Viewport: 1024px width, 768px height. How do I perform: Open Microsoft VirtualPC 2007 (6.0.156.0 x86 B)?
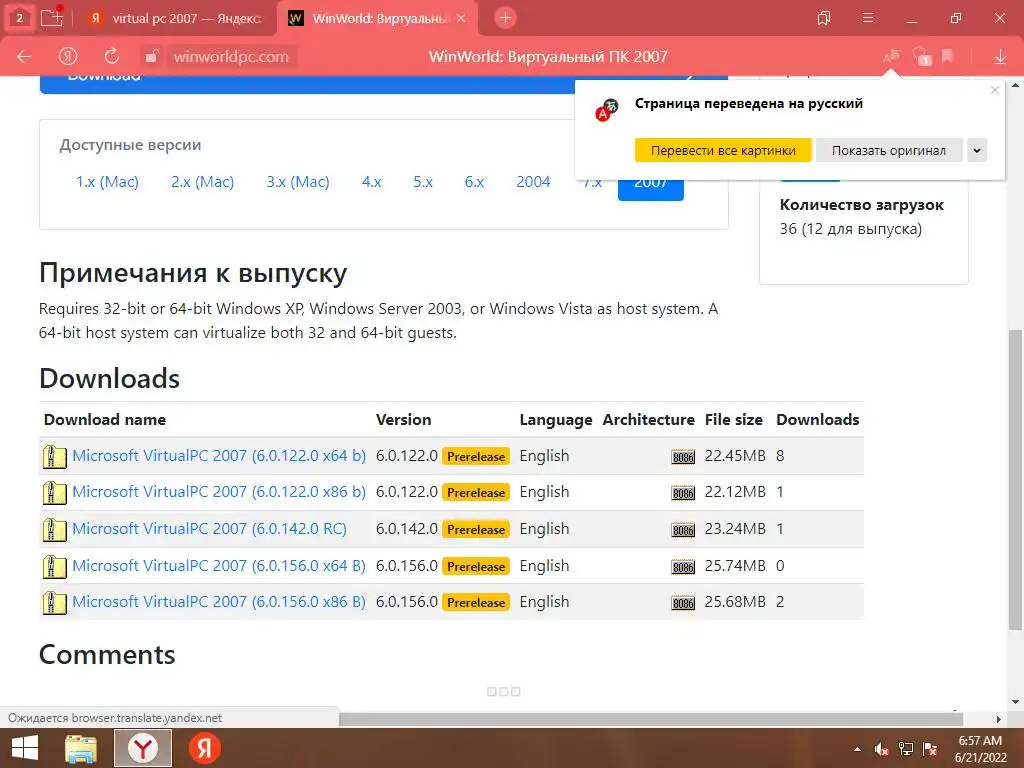coord(219,601)
